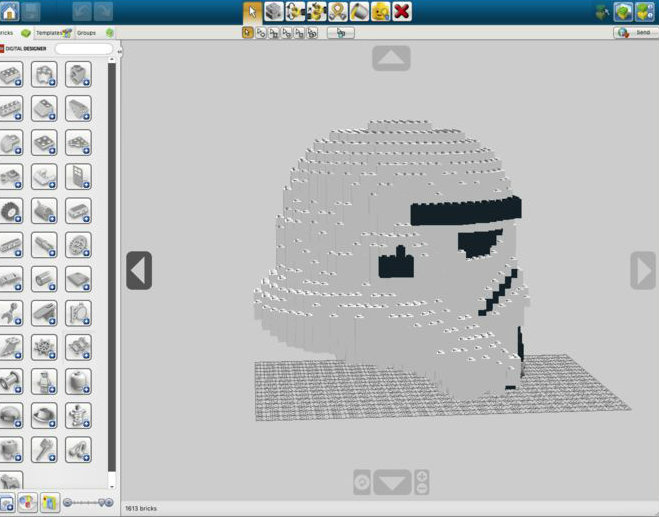The height and width of the screenshot is (517, 659).
Task: Open the tile category
Action: [78, 279]
